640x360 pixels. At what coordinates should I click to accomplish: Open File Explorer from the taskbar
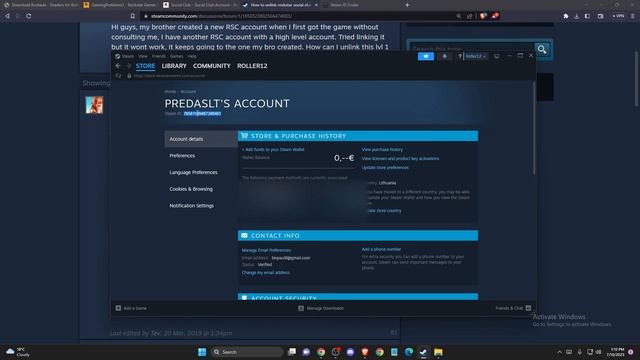[438, 352]
